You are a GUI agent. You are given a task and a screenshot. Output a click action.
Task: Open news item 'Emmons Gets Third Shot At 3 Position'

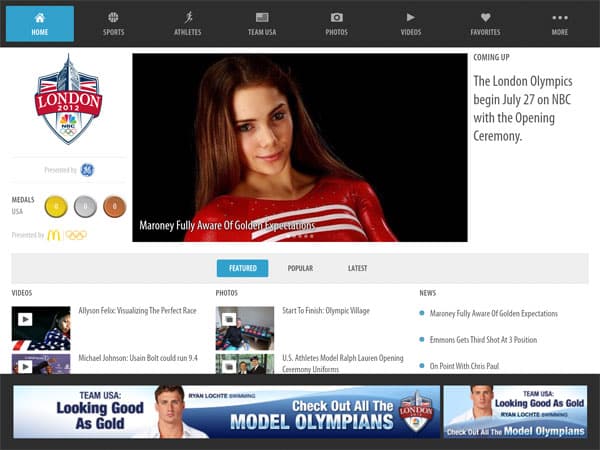[x=483, y=339]
